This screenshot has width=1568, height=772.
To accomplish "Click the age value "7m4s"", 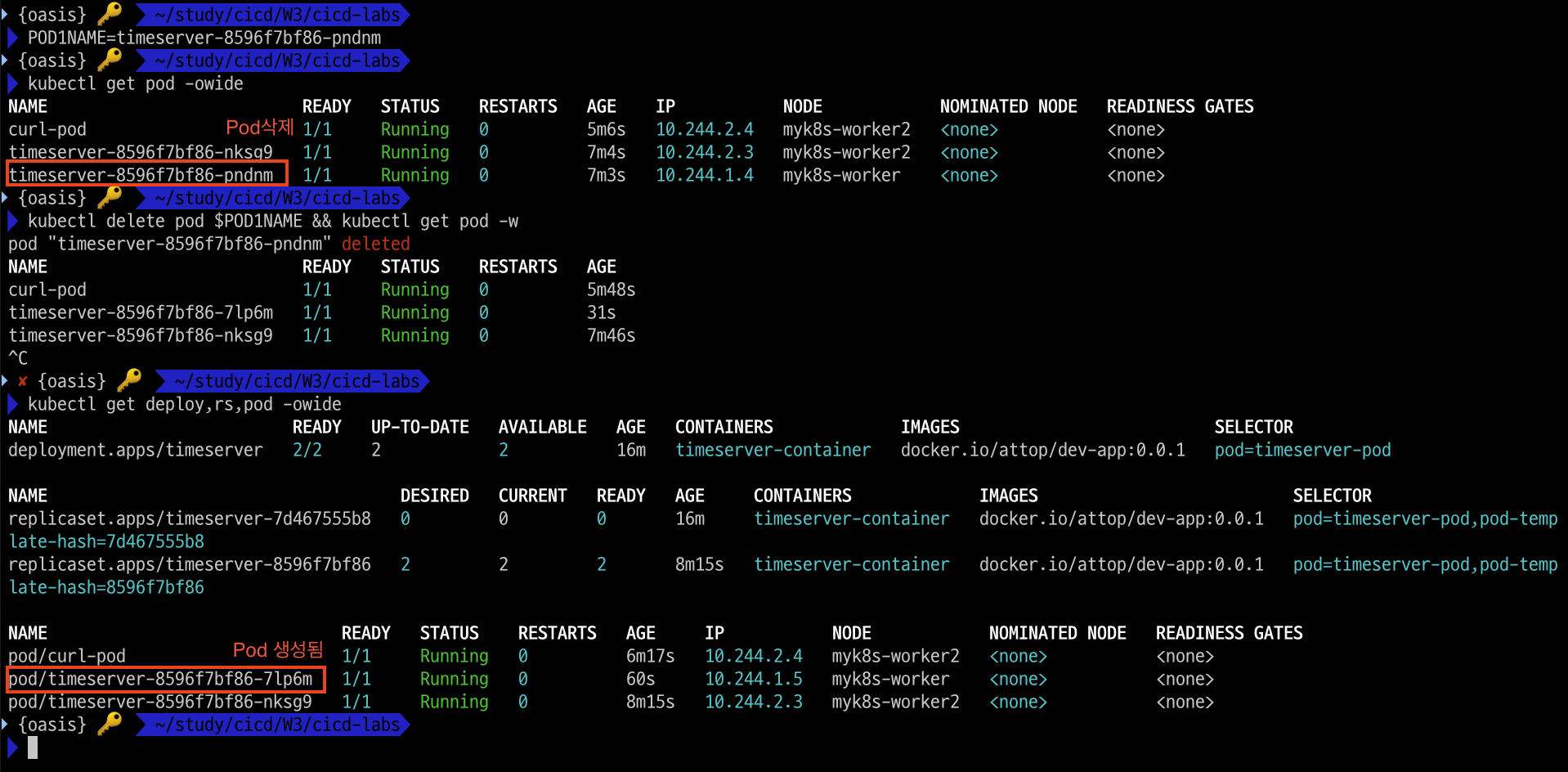I will [x=606, y=152].
